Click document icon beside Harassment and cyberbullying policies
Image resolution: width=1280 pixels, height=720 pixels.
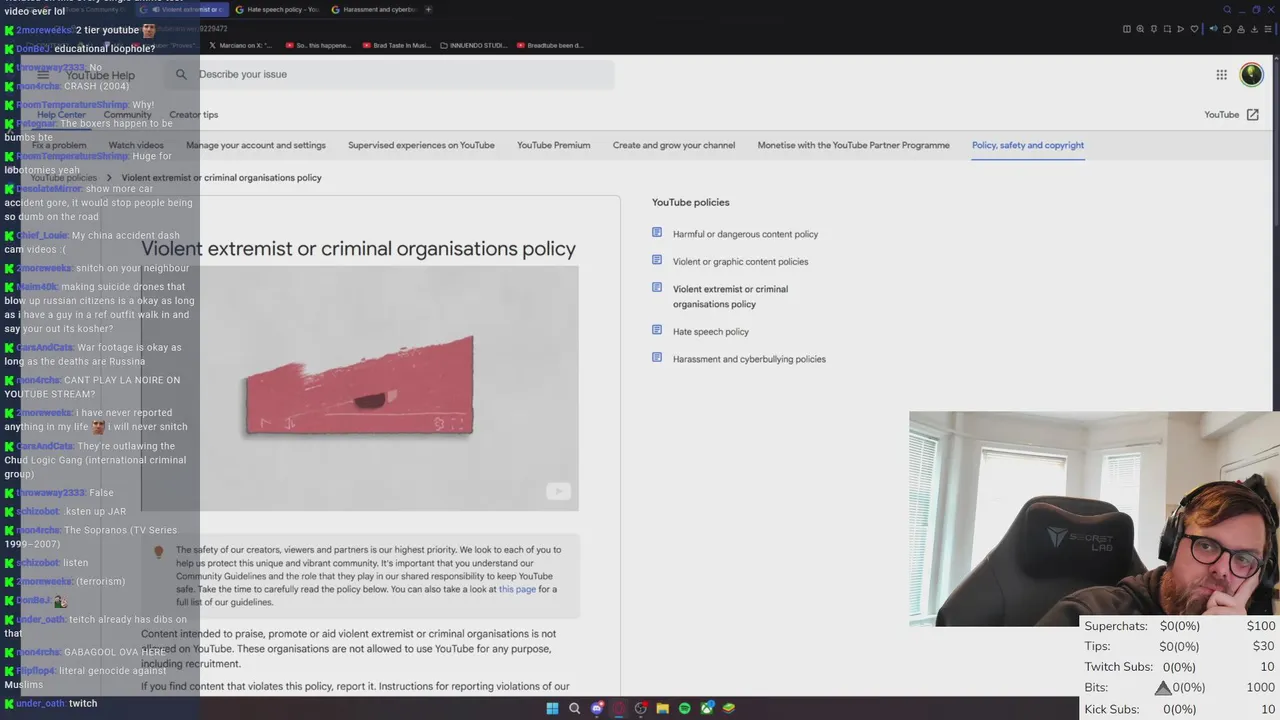tap(657, 358)
